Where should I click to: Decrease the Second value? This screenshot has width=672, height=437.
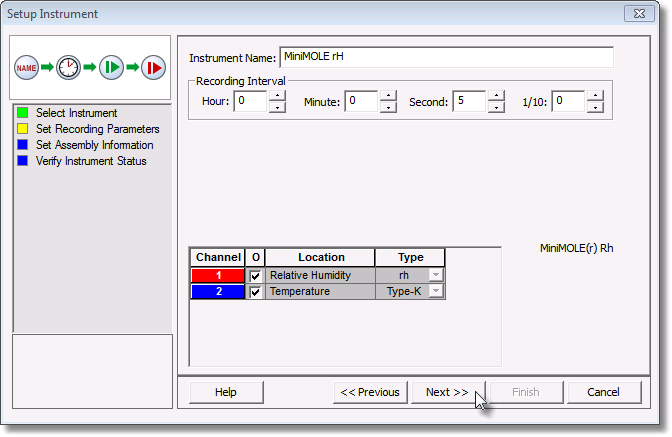(x=496, y=107)
